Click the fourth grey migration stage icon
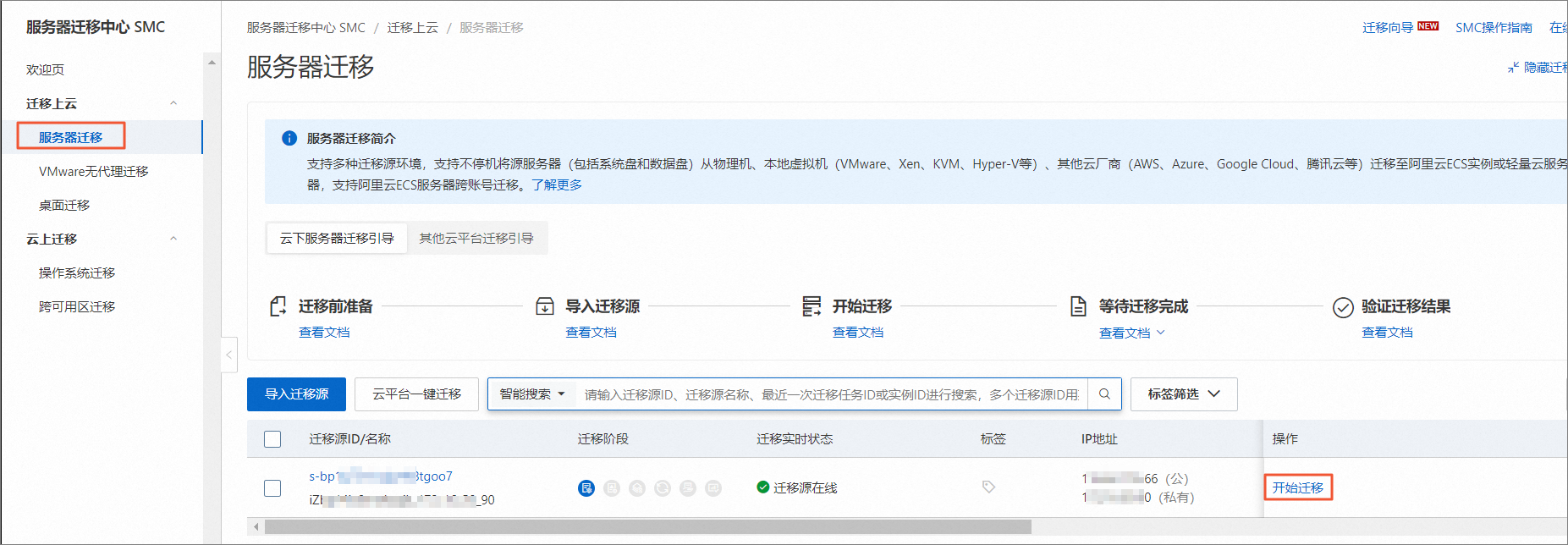The width and height of the screenshot is (1568, 545). pyautogui.click(x=663, y=488)
